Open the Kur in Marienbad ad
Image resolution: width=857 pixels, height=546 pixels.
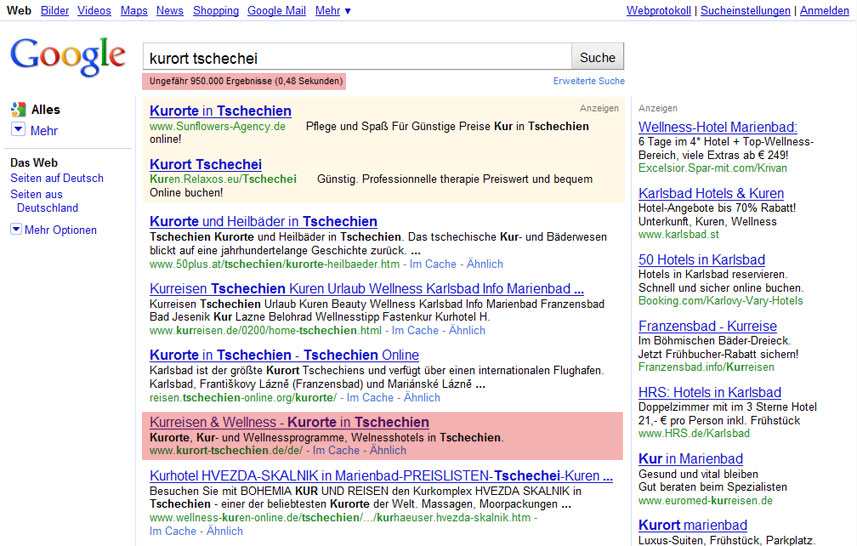coord(691,459)
